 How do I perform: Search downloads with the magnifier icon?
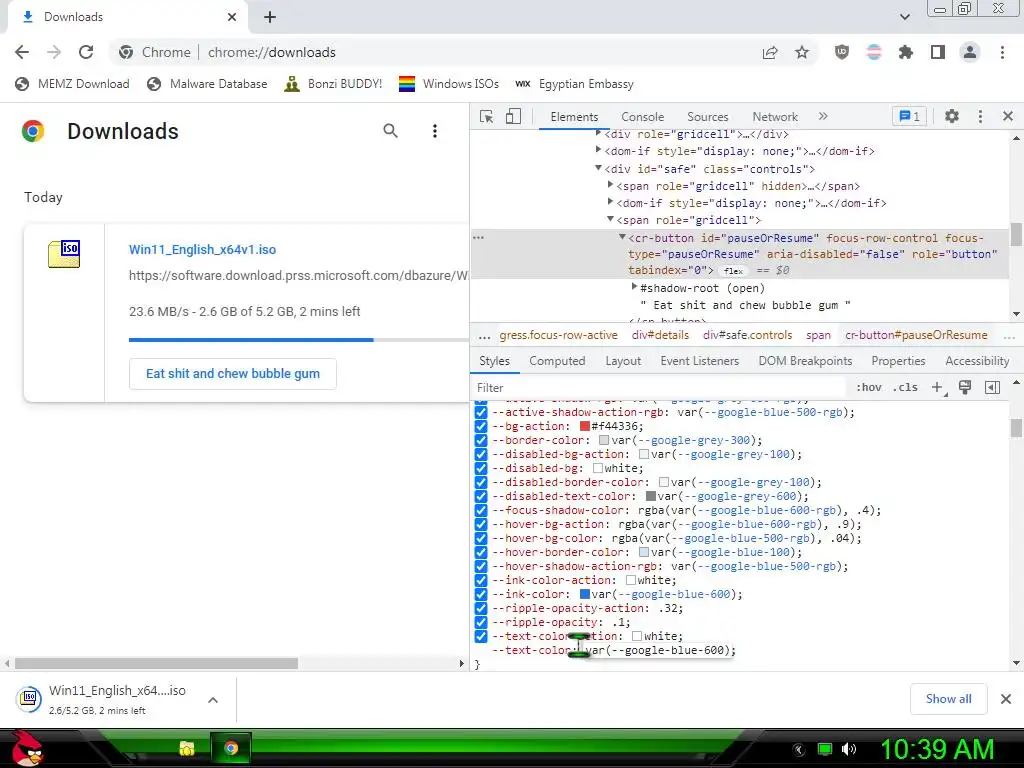tap(391, 131)
